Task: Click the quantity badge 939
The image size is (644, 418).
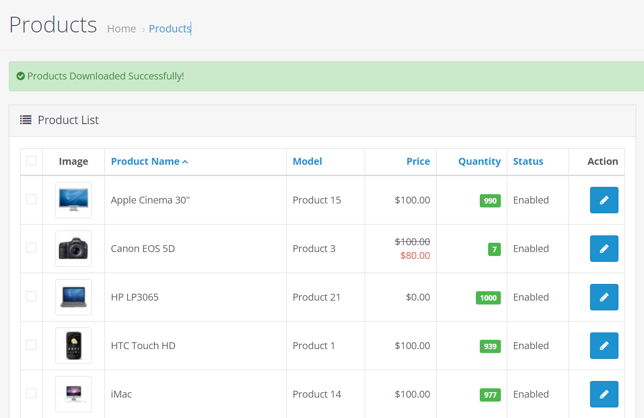Action: click(490, 346)
